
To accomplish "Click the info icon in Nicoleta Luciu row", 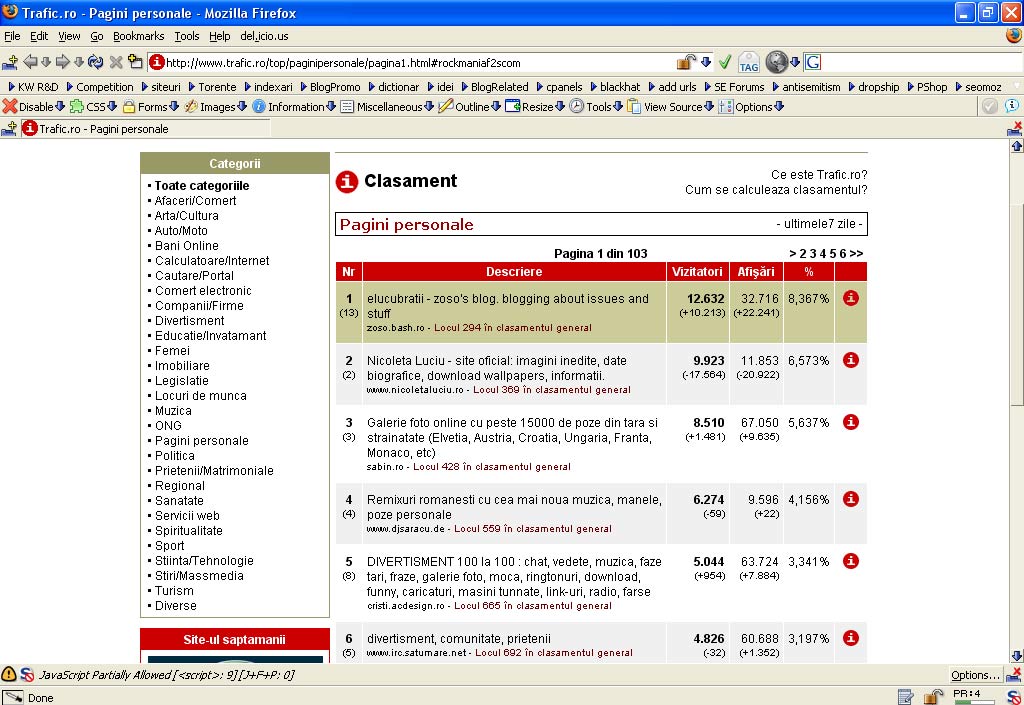I will click(850, 360).
